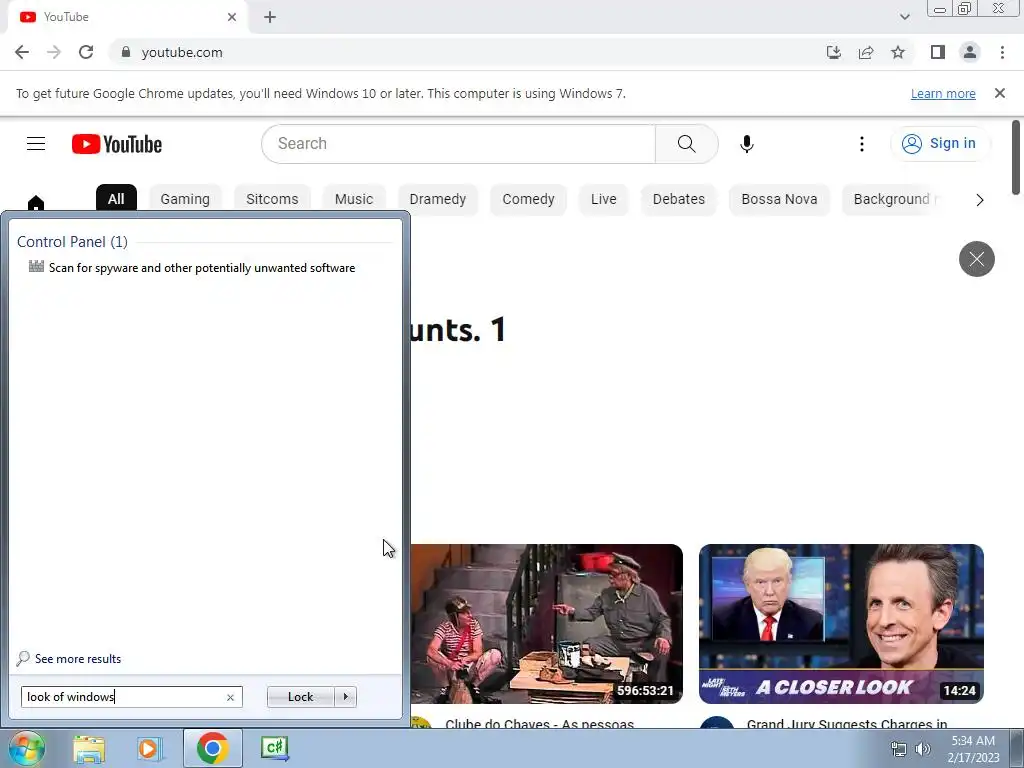Viewport: 1024px width, 768px height.
Task: Select the Sitcoms filter chip
Action: tap(272, 199)
